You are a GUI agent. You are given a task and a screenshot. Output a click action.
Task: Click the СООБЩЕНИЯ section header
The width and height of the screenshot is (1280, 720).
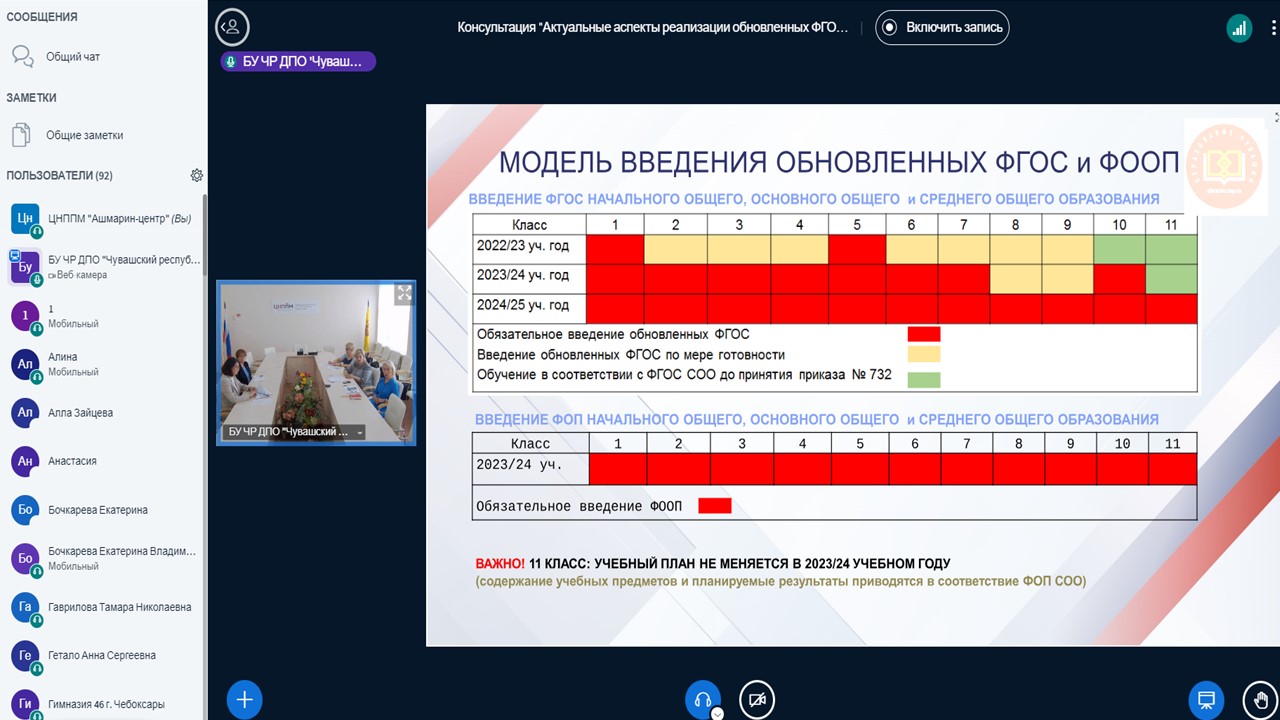[x=42, y=17]
